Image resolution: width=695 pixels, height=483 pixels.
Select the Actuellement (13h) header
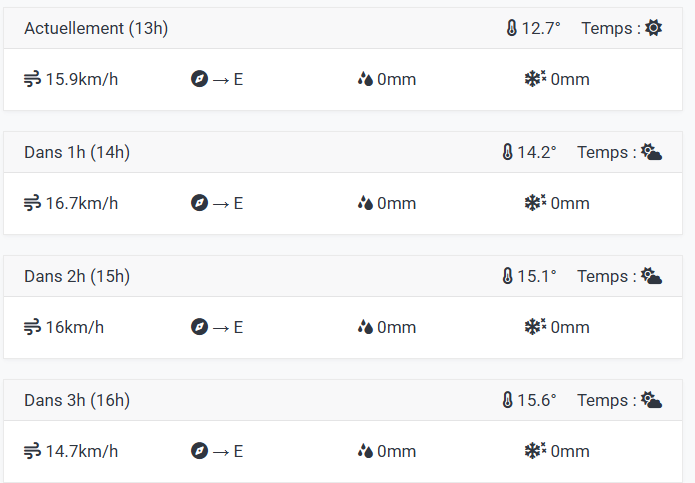(x=96, y=28)
